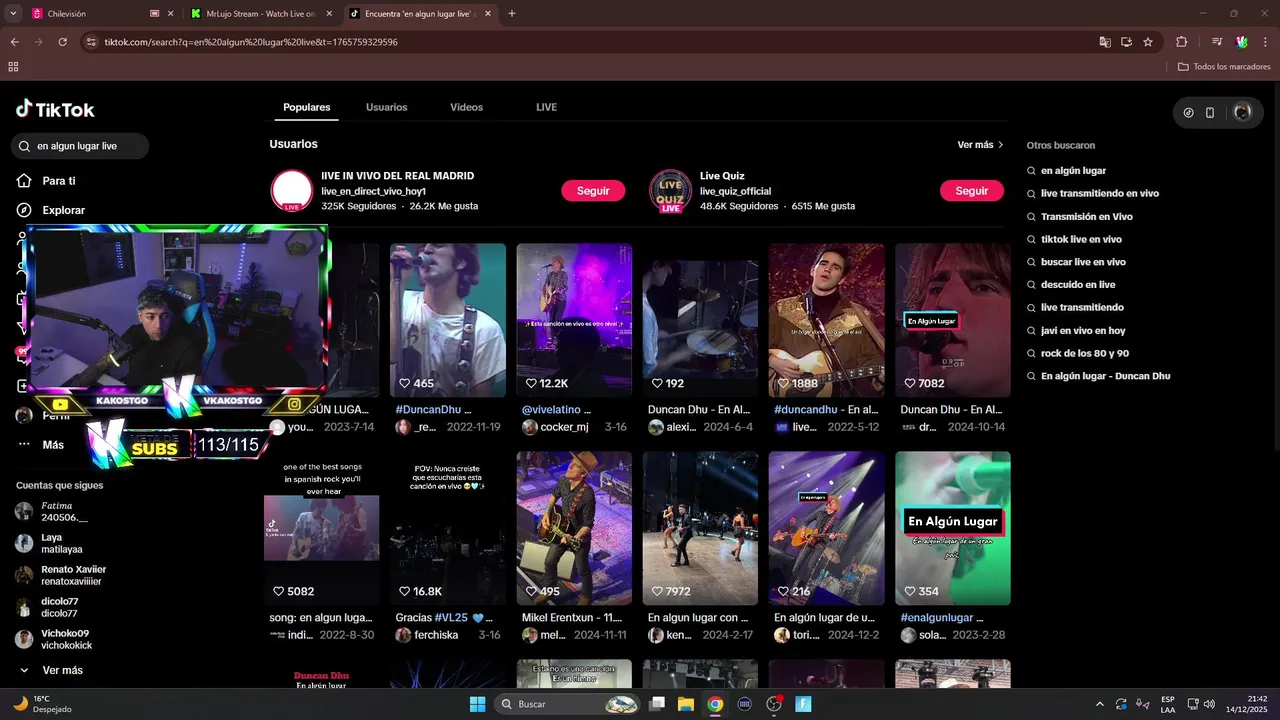Click the Chrome translate page icon
Image resolution: width=1280 pixels, height=720 pixels.
1105,42
